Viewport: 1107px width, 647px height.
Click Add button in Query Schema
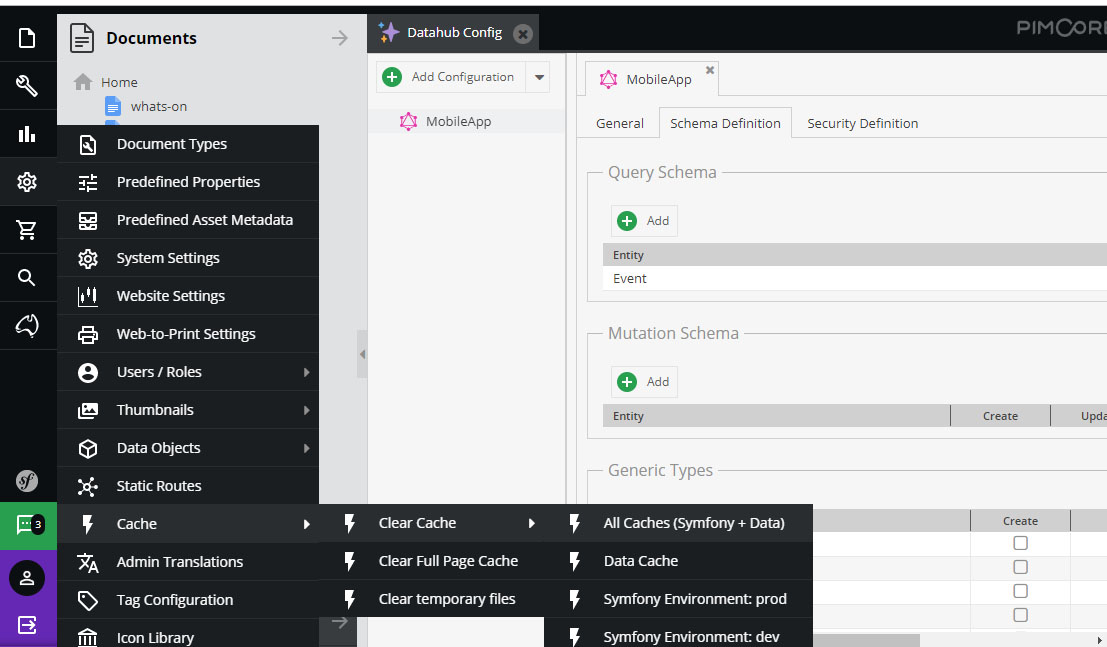pos(644,221)
